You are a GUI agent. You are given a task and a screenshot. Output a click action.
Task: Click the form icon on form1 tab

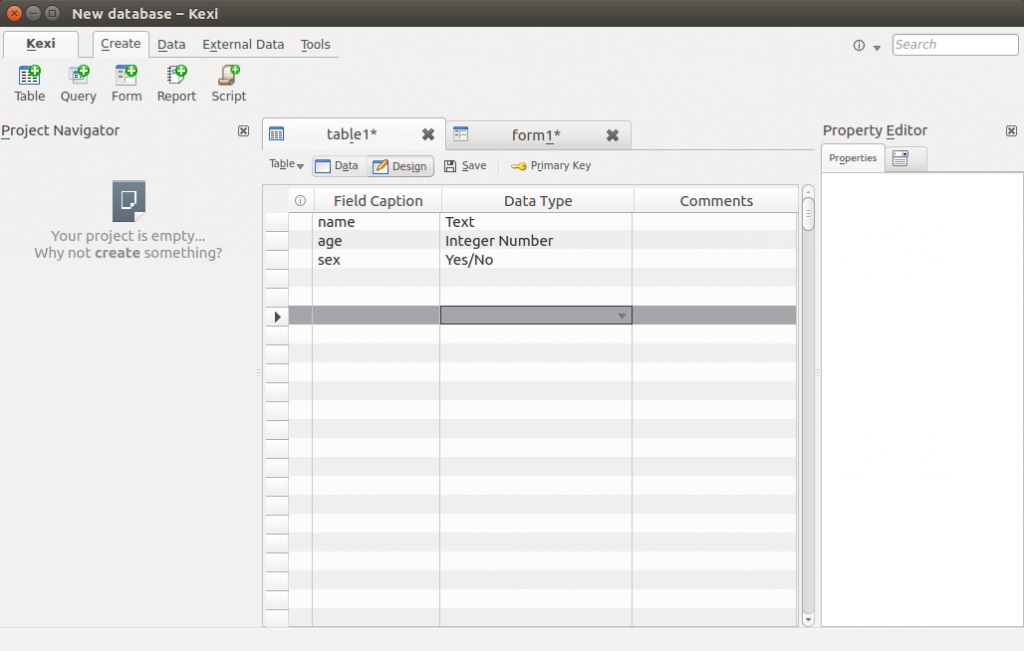pyautogui.click(x=460, y=134)
